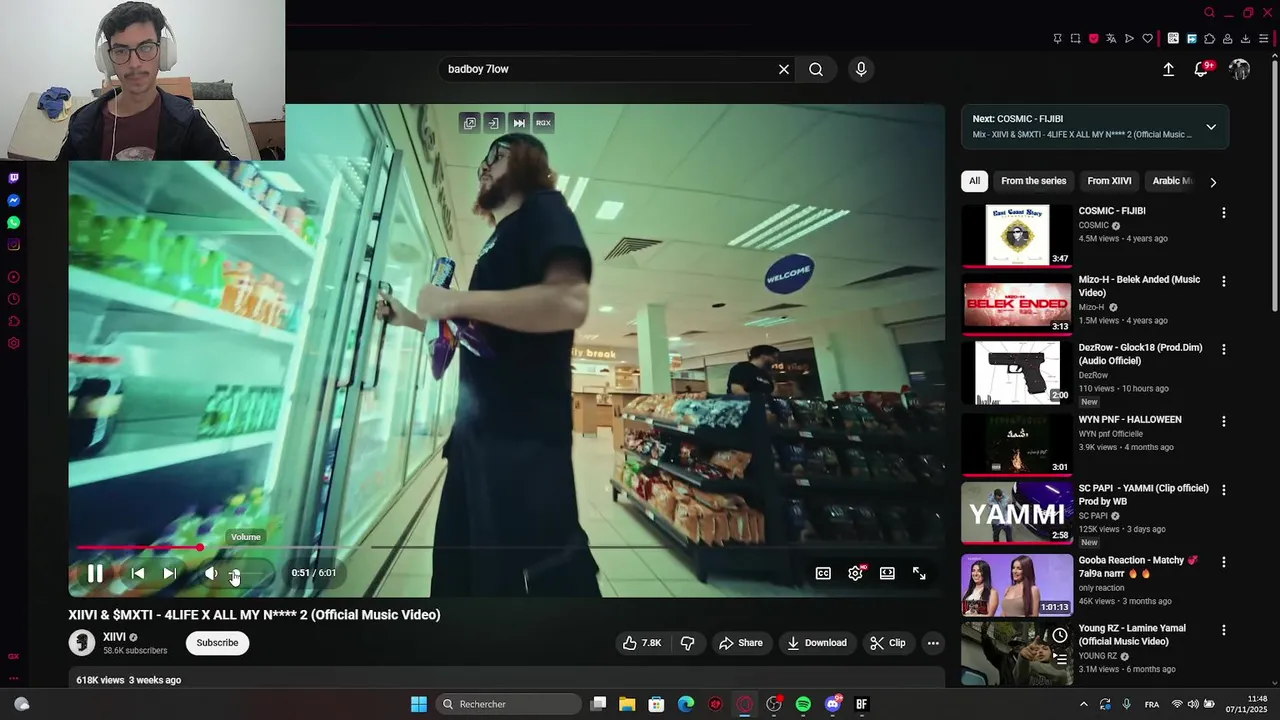The height and width of the screenshot is (720, 1280).
Task: Open options menu for COSMIC - FIJIBI
Action: point(1224,213)
